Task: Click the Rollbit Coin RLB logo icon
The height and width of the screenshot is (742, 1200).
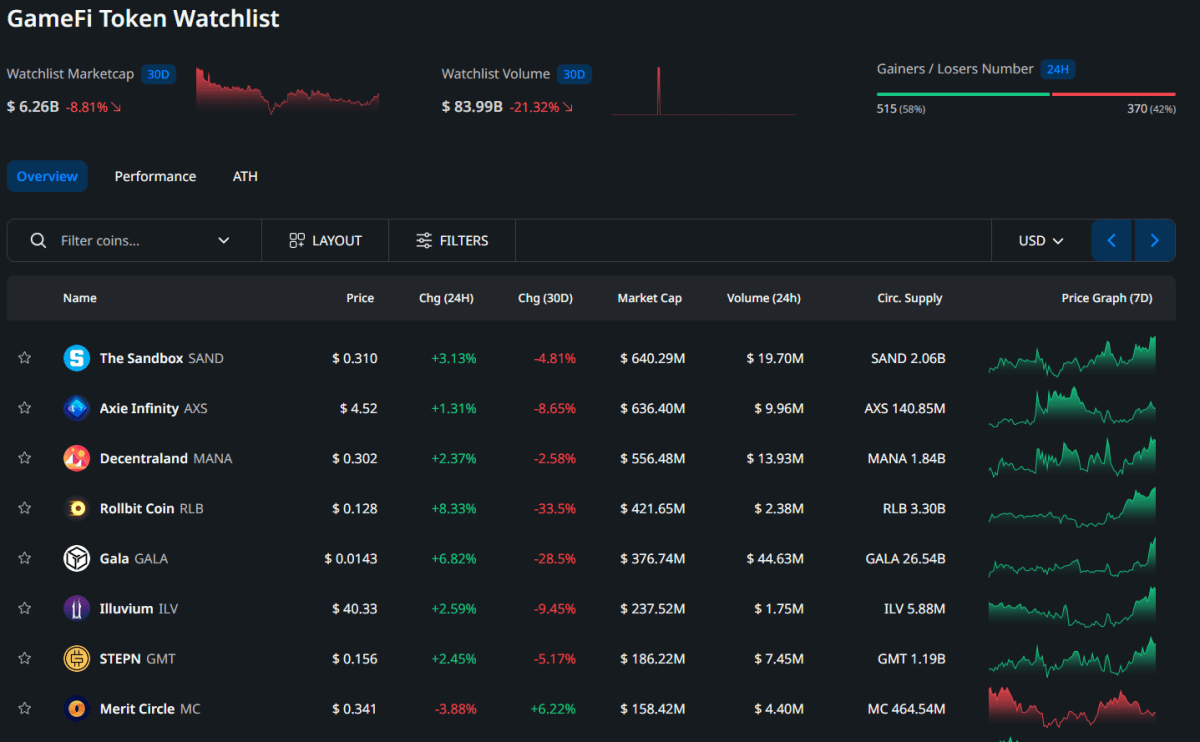Action: pyautogui.click(x=77, y=508)
